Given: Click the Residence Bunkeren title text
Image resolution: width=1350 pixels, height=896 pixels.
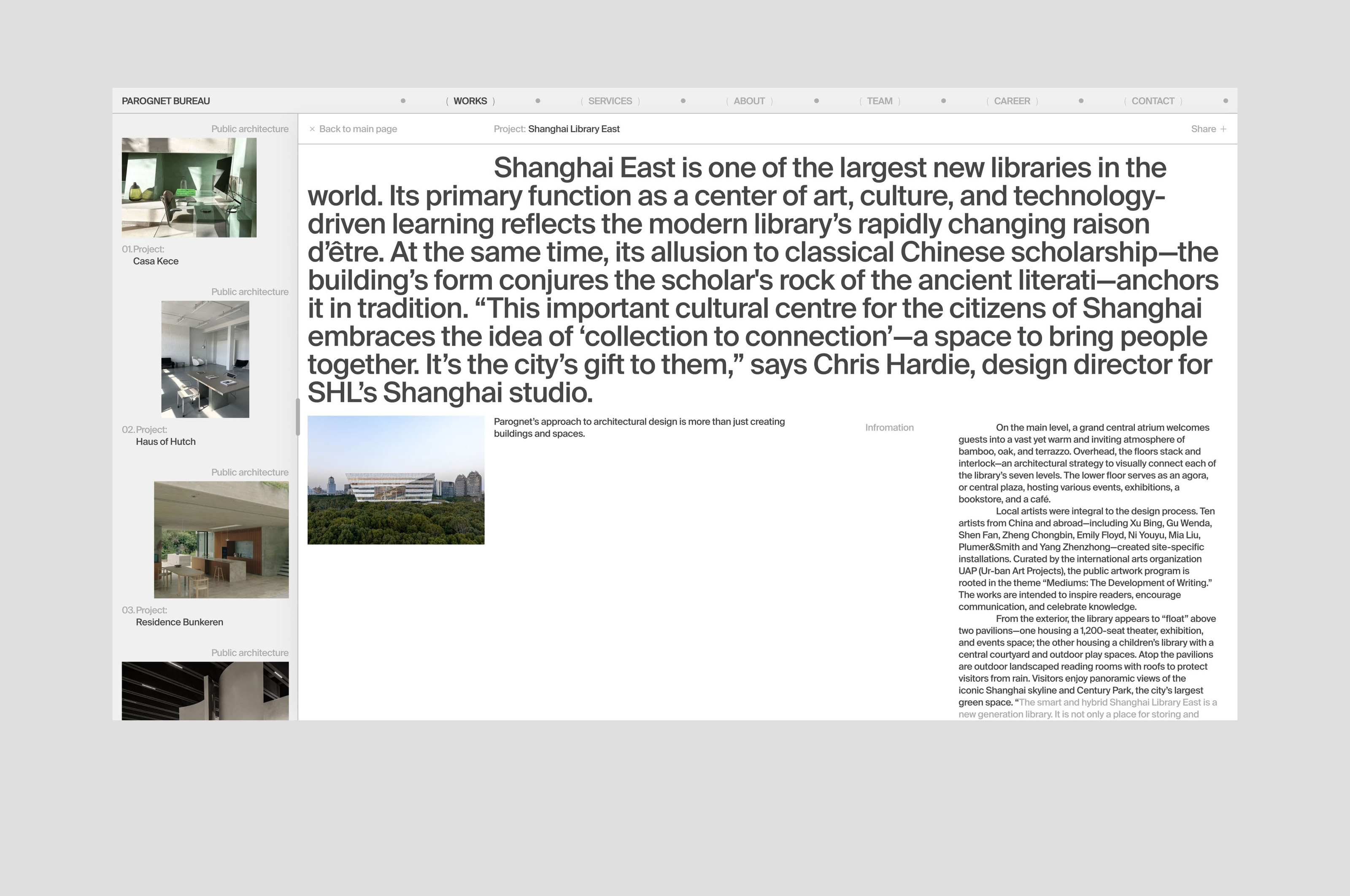Looking at the screenshot, I should click(x=179, y=622).
